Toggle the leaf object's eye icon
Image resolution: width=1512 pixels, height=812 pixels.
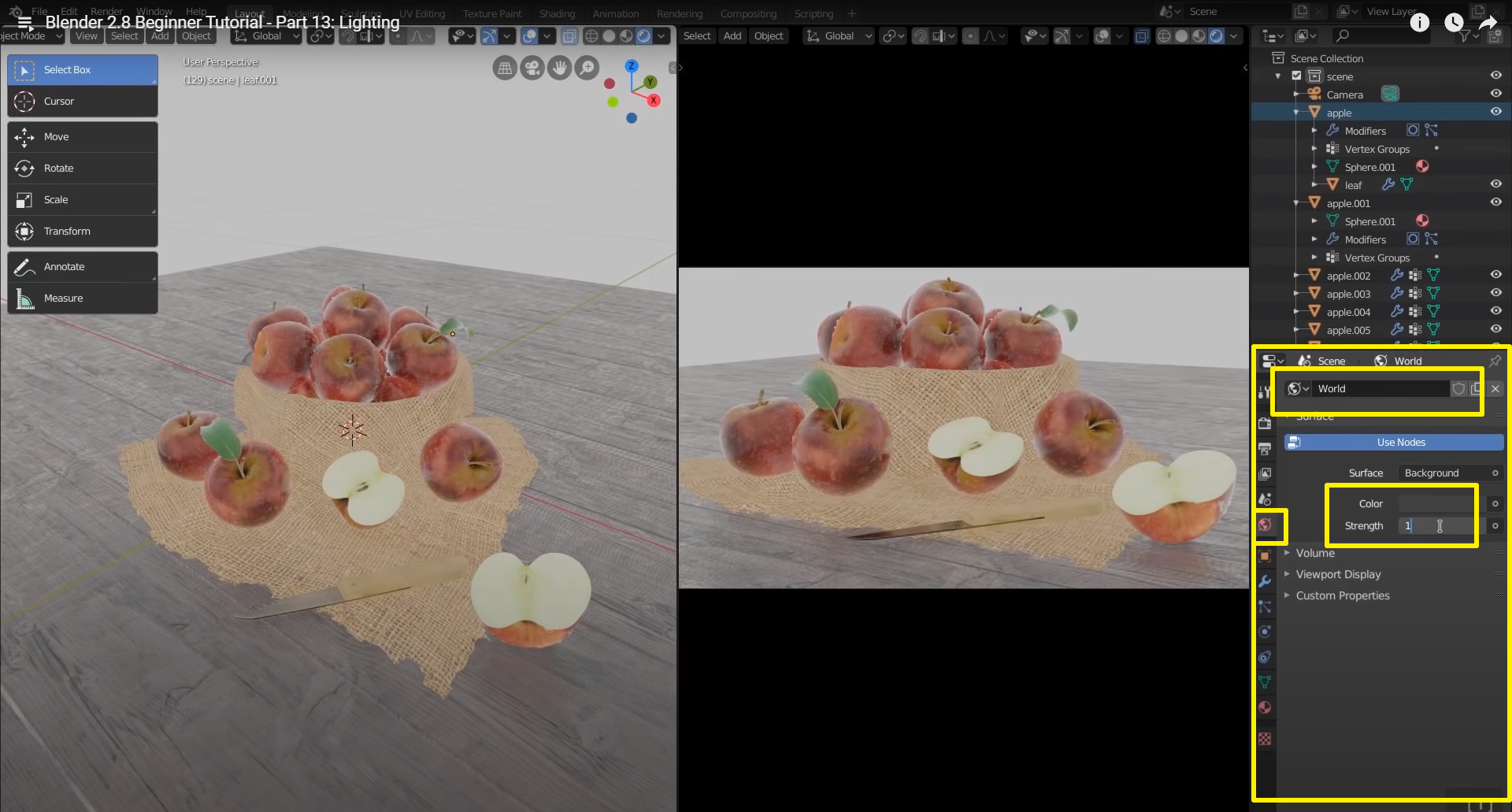pos(1495,184)
